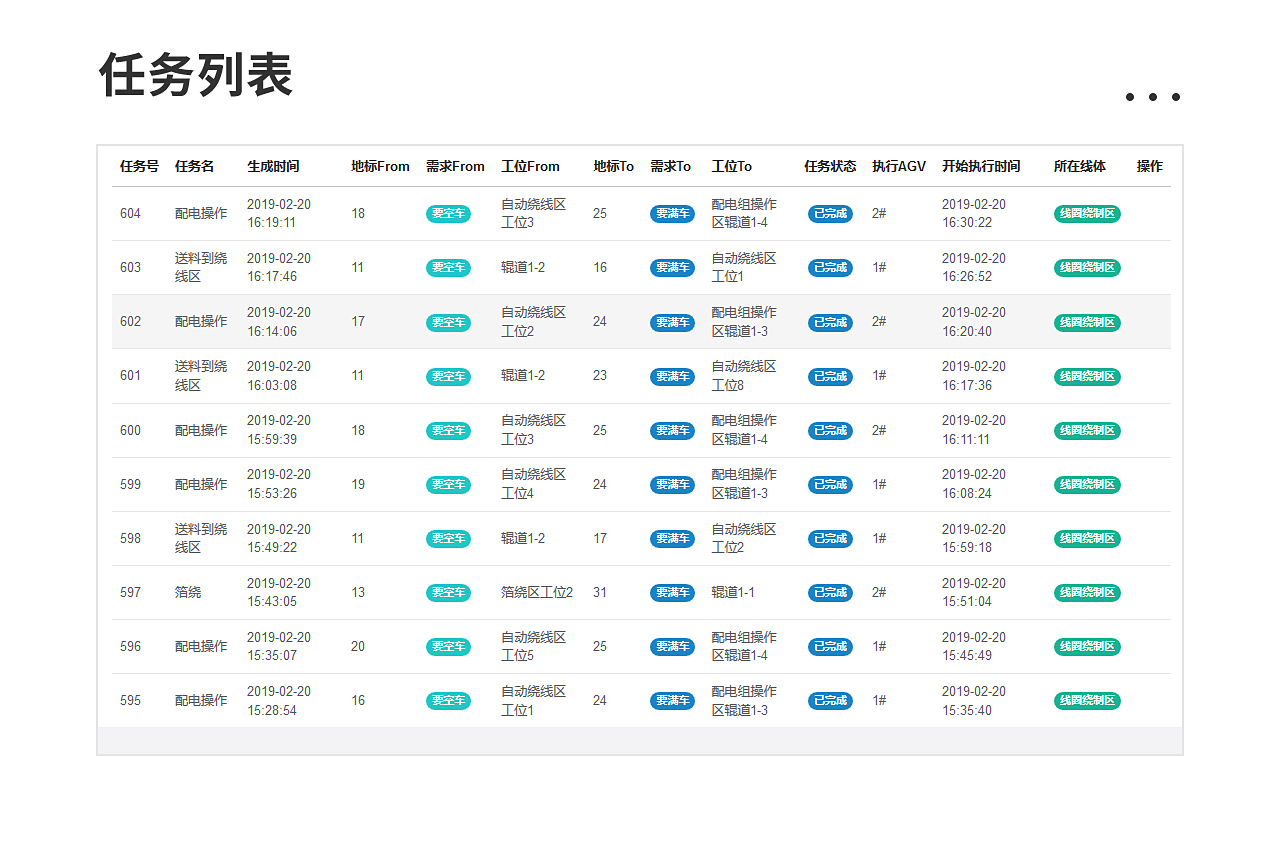The height and width of the screenshot is (866, 1280).
Task: Click the 要满车 badge on task 600
Action: point(671,430)
